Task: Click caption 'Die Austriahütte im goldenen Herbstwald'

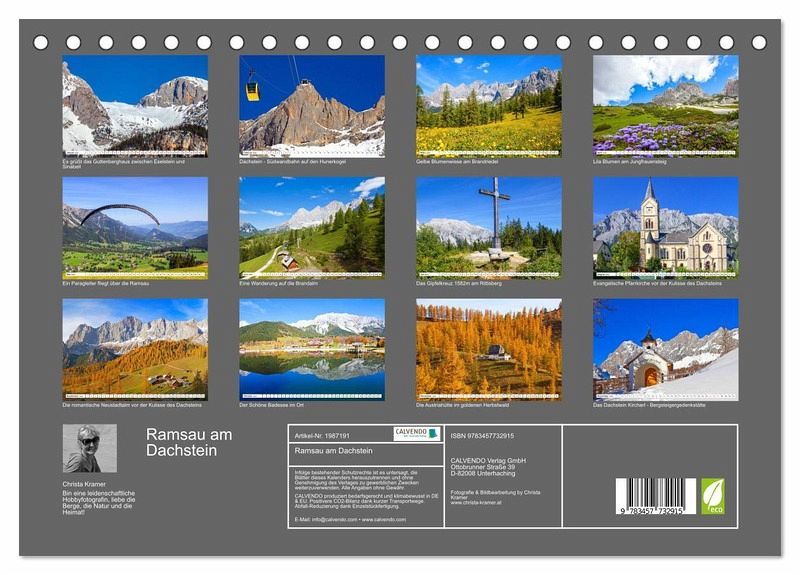Action: [462, 405]
